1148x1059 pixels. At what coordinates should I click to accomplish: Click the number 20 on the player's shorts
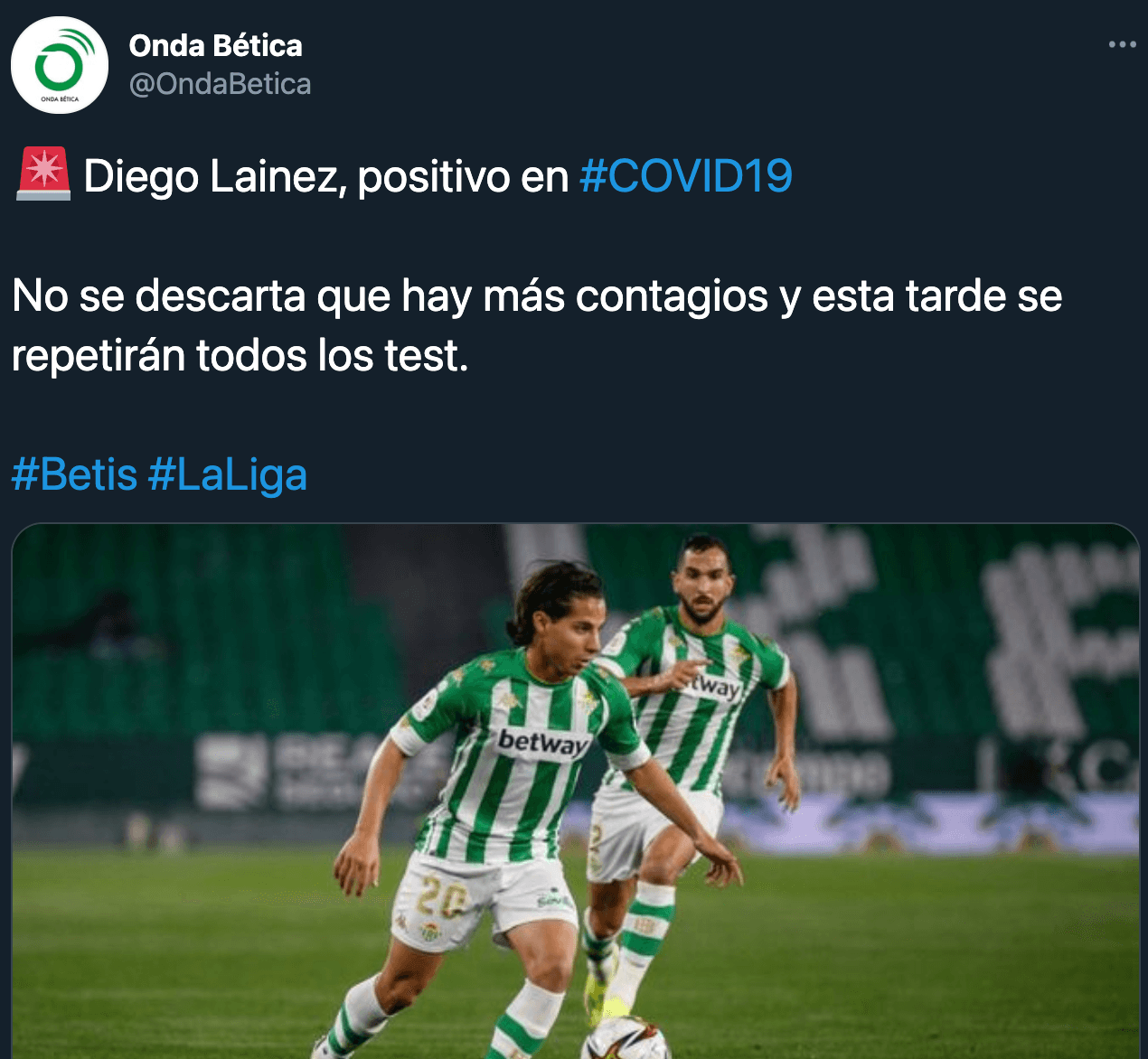pyautogui.click(x=442, y=899)
